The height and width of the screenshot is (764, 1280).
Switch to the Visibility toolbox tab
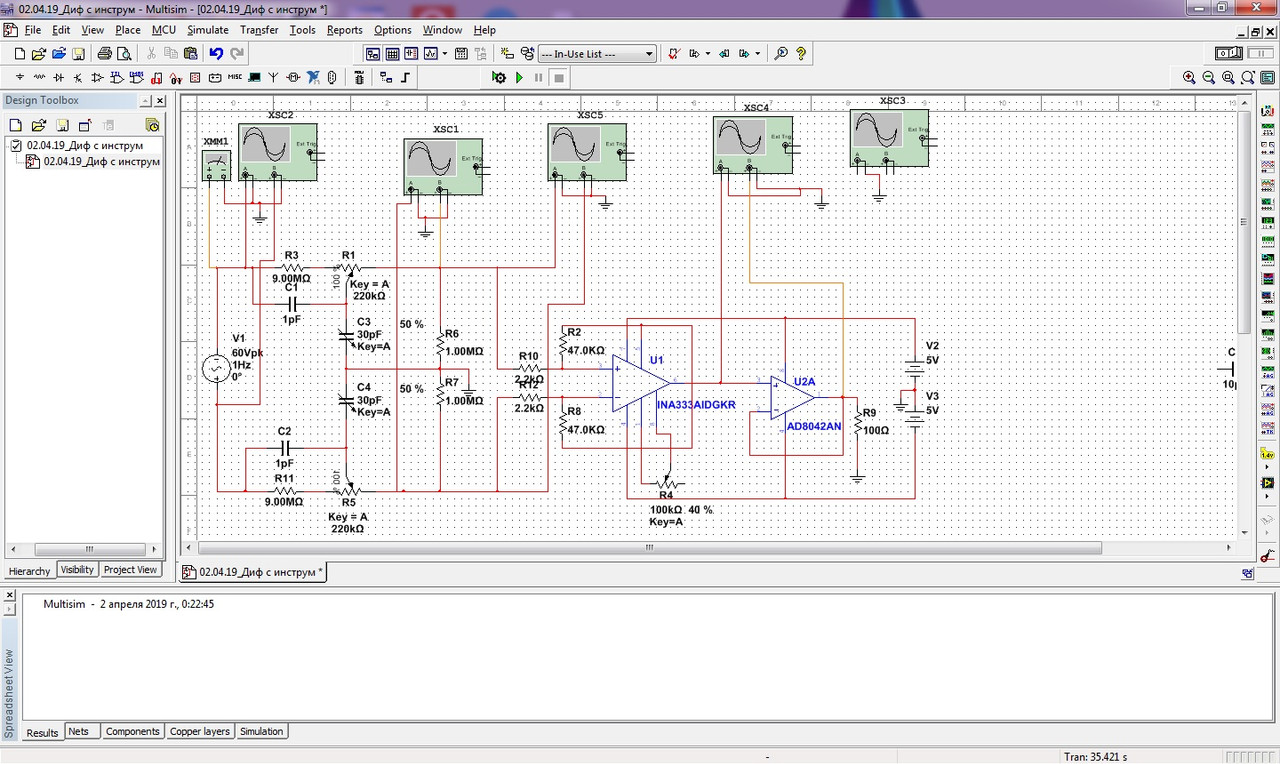[77, 570]
